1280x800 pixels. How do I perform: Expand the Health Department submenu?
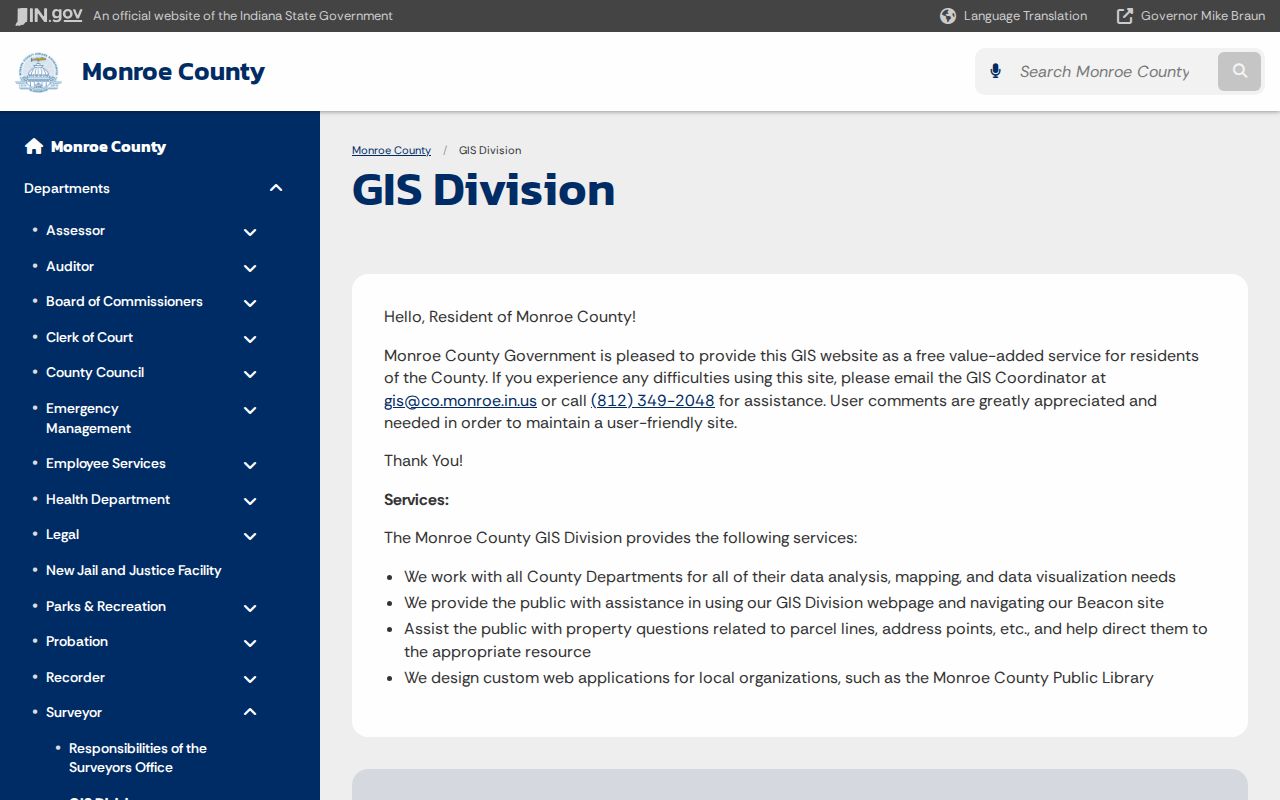click(x=250, y=500)
